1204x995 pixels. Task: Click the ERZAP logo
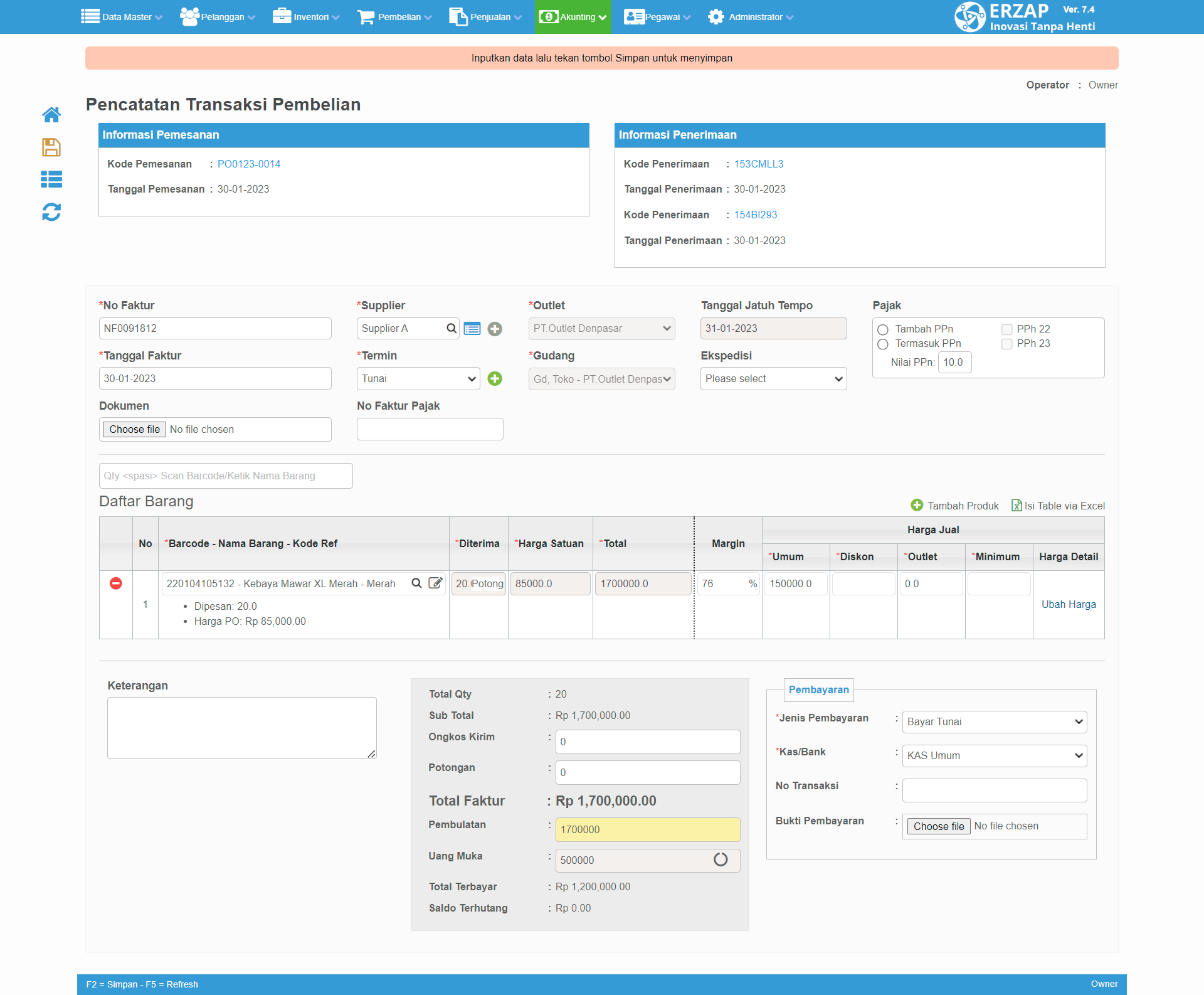click(1025, 17)
